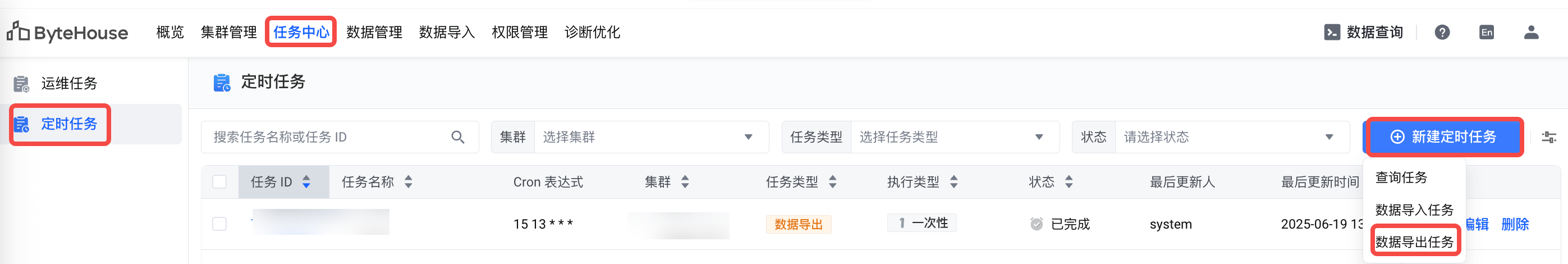Open the user profile icon
The height and width of the screenshot is (264, 1568).
(1531, 33)
